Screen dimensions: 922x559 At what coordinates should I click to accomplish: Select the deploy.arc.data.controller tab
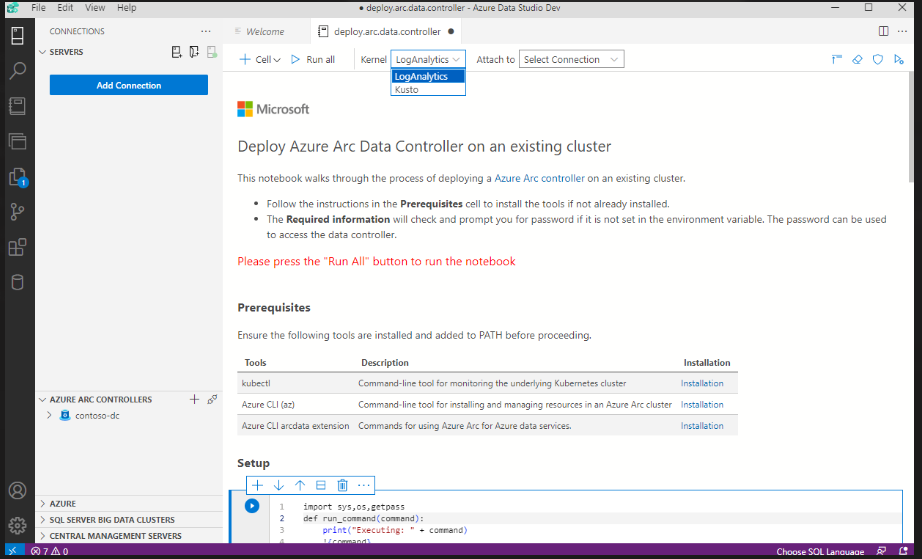pyautogui.click(x=385, y=31)
